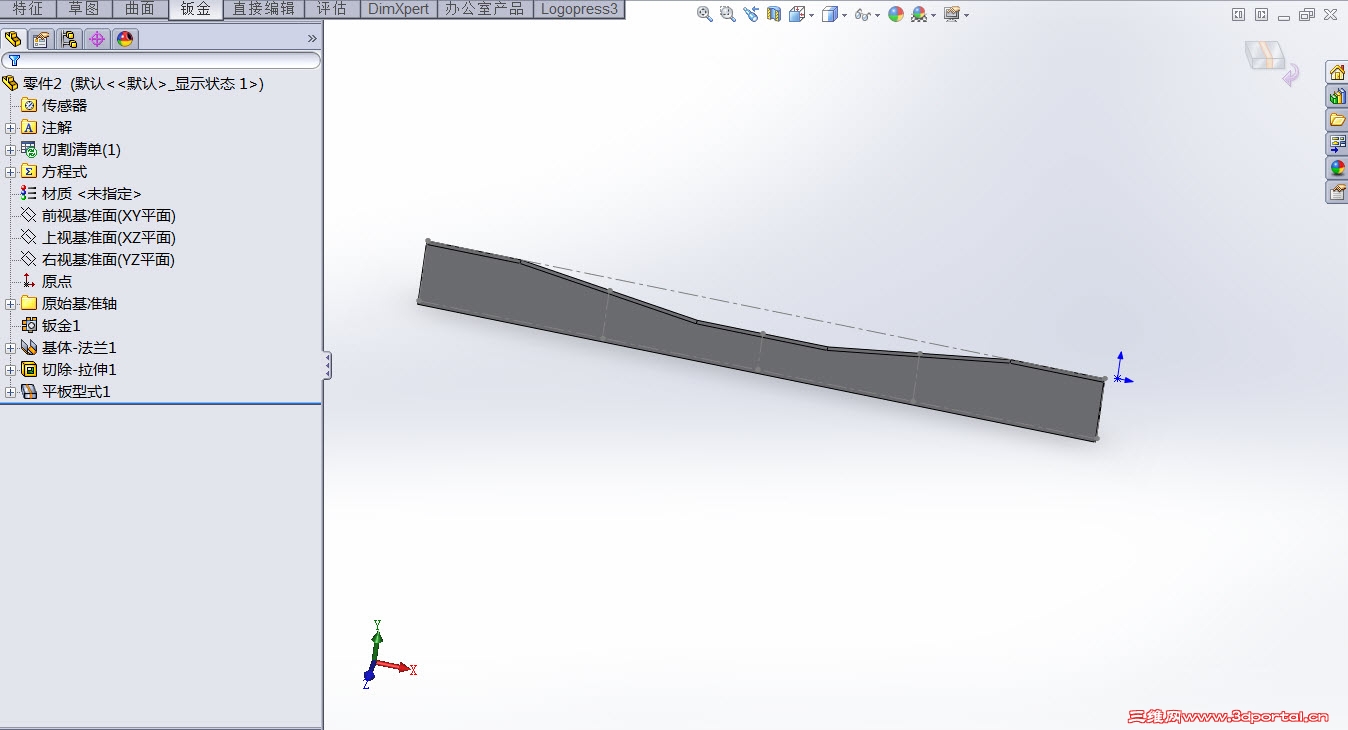This screenshot has width=1348, height=730.
Task: Select 零件2 root tree node
Action: 143,84
